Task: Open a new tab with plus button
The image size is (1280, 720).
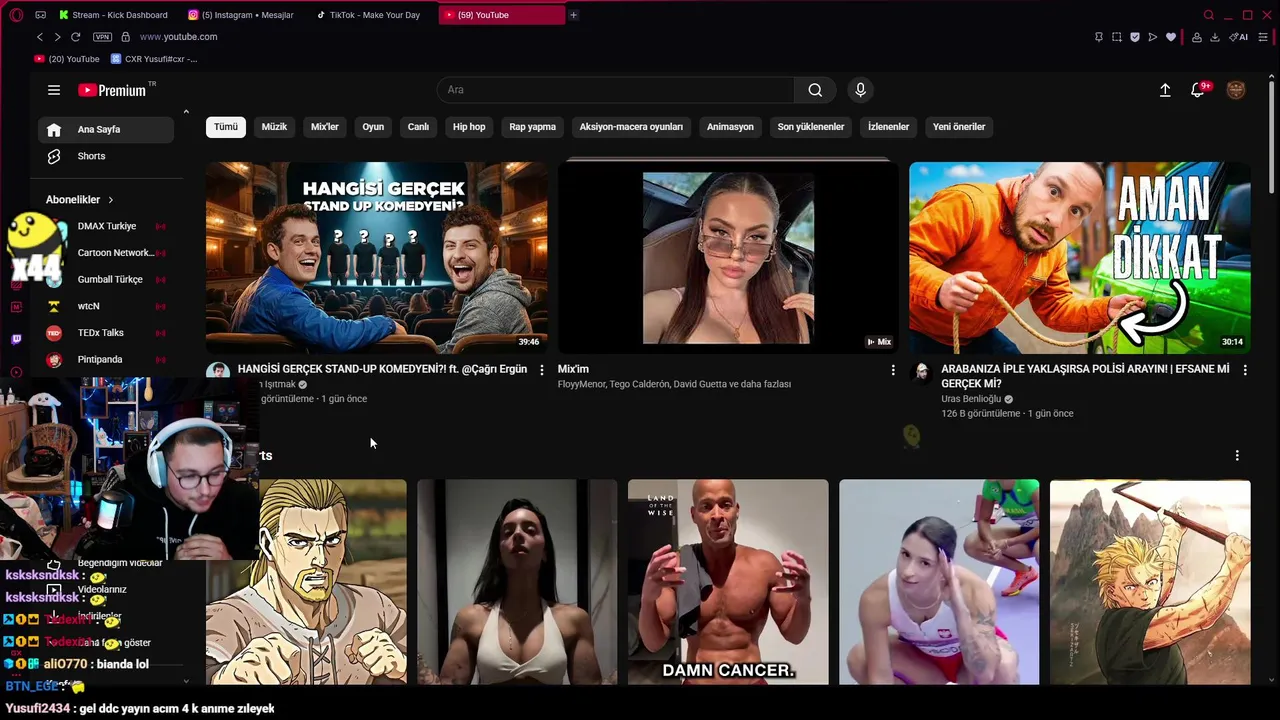Action: pyautogui.click(x=573, y=15)
